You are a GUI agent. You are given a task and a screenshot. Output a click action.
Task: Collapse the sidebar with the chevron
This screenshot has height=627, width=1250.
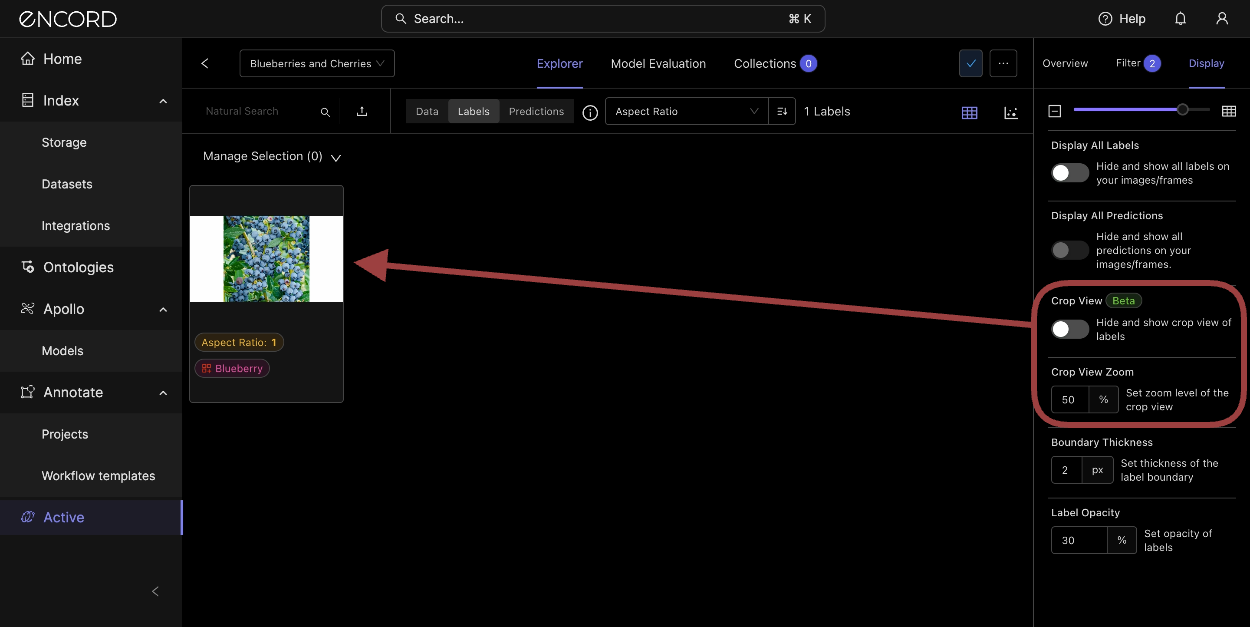coord(155,591)
